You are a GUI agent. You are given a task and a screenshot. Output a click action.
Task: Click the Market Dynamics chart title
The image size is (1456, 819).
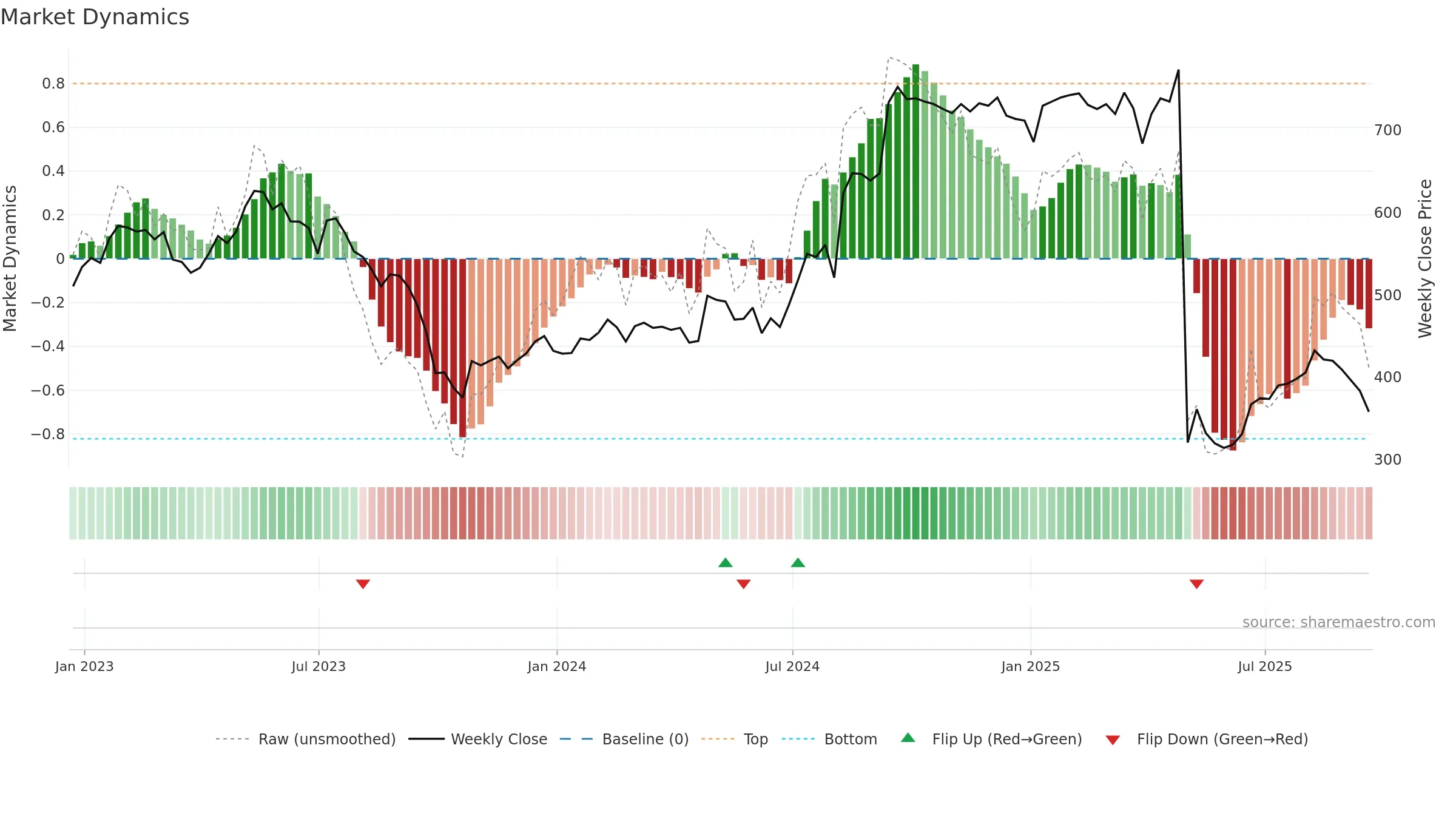[x=95, y=17]
